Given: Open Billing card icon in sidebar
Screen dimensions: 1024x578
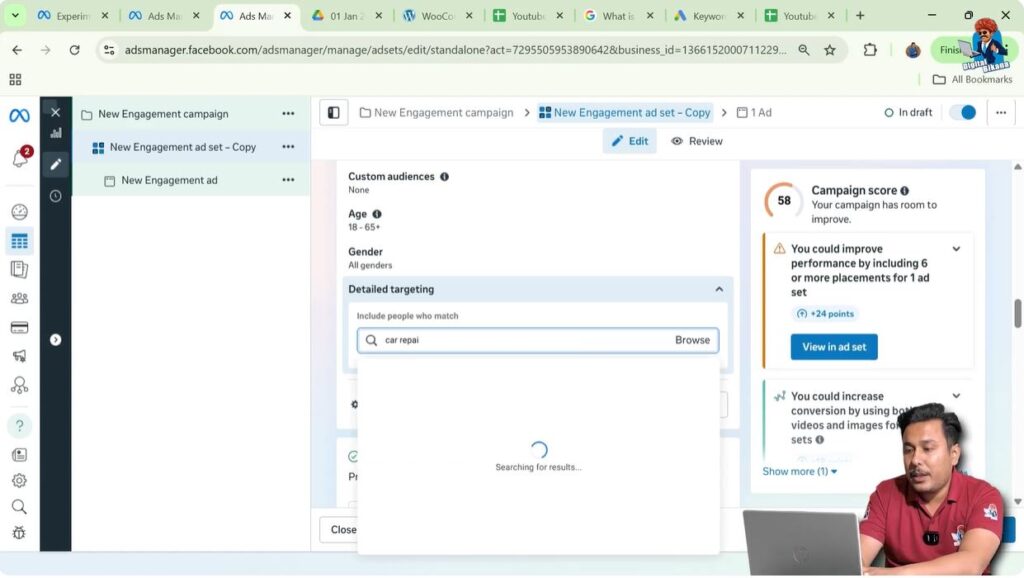Looking at the screenshot, I should click(x=20, y=327).
